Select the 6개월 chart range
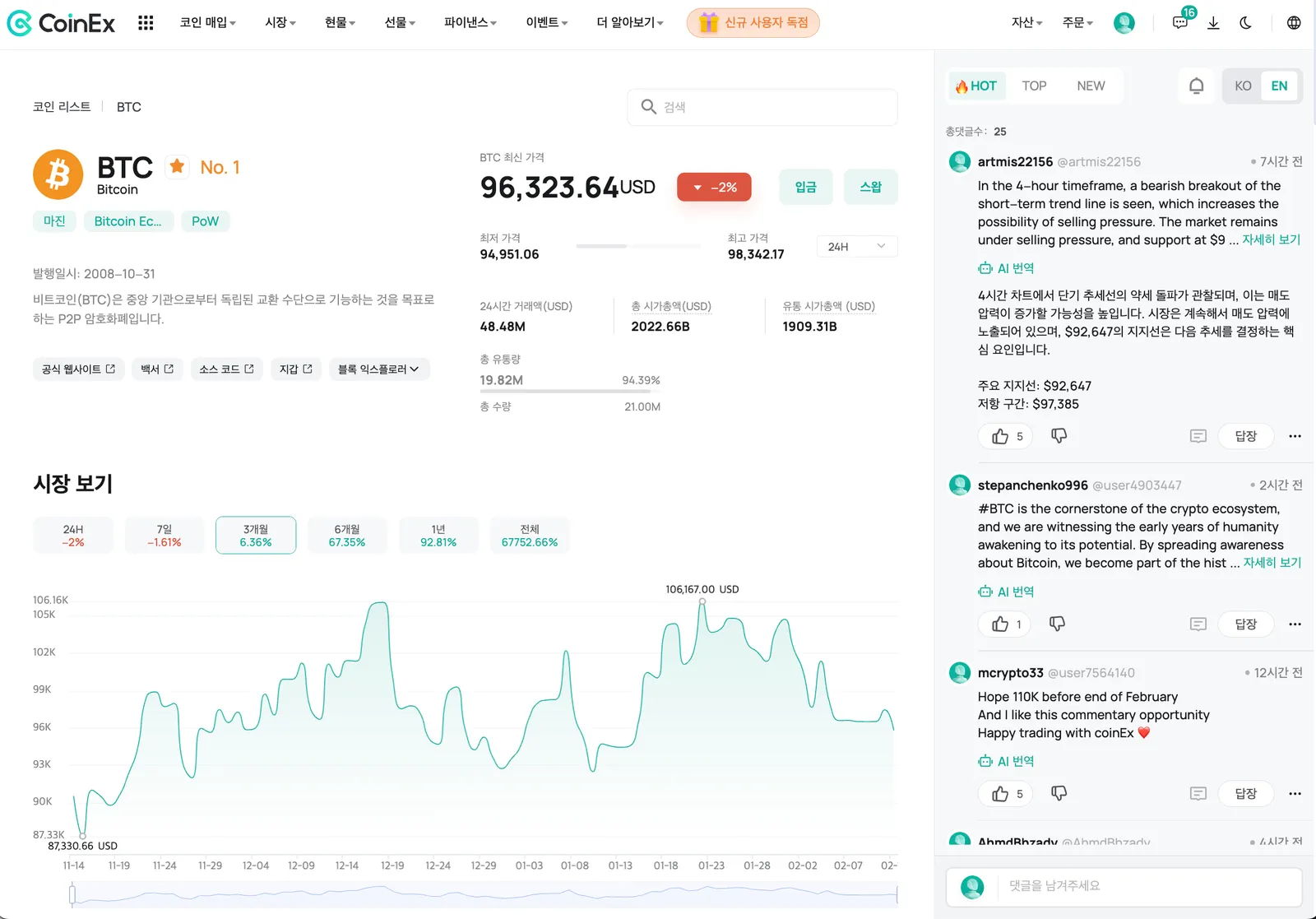 tap(347, 536)
